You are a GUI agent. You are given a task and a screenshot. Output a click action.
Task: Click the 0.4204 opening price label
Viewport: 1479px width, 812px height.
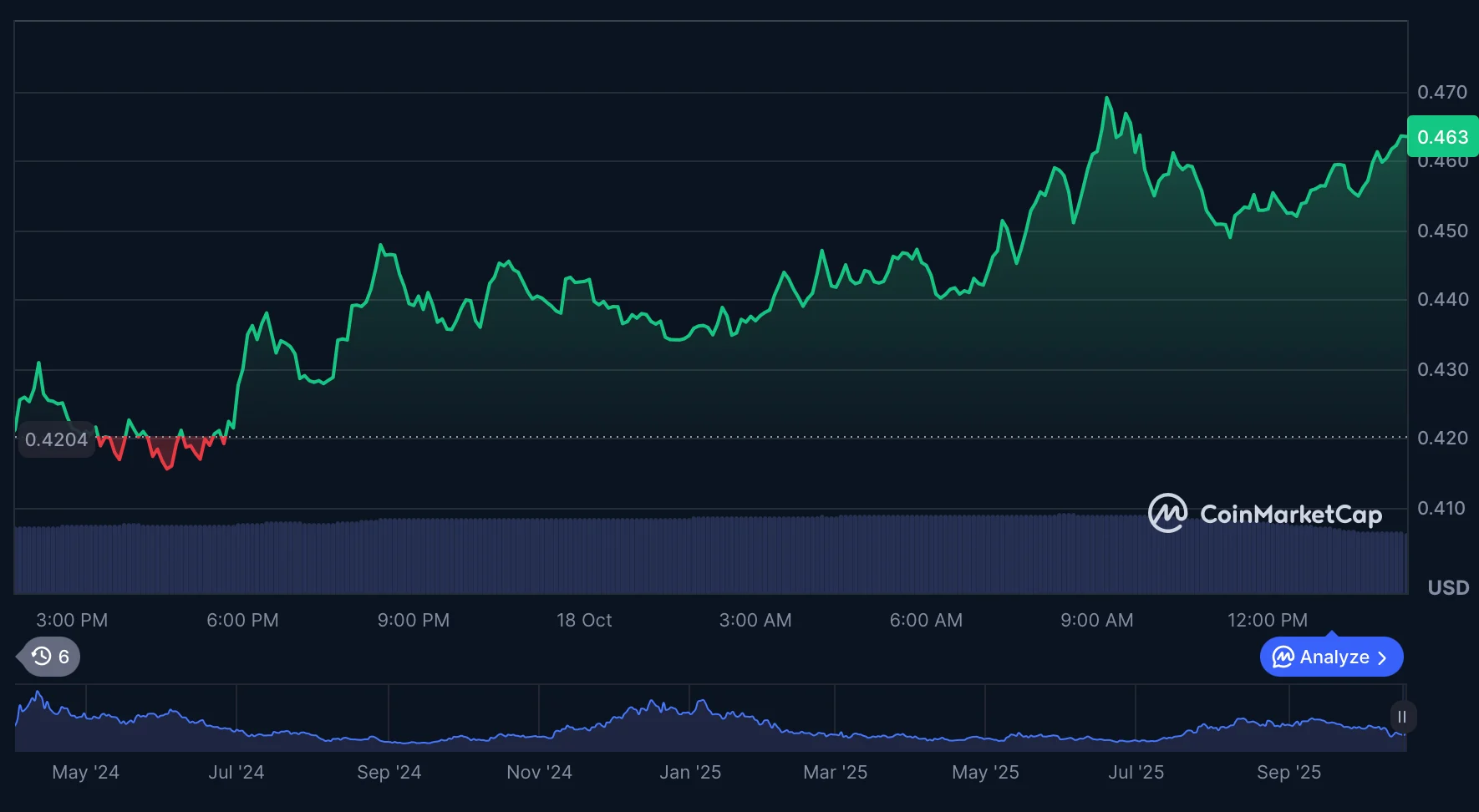56,439
